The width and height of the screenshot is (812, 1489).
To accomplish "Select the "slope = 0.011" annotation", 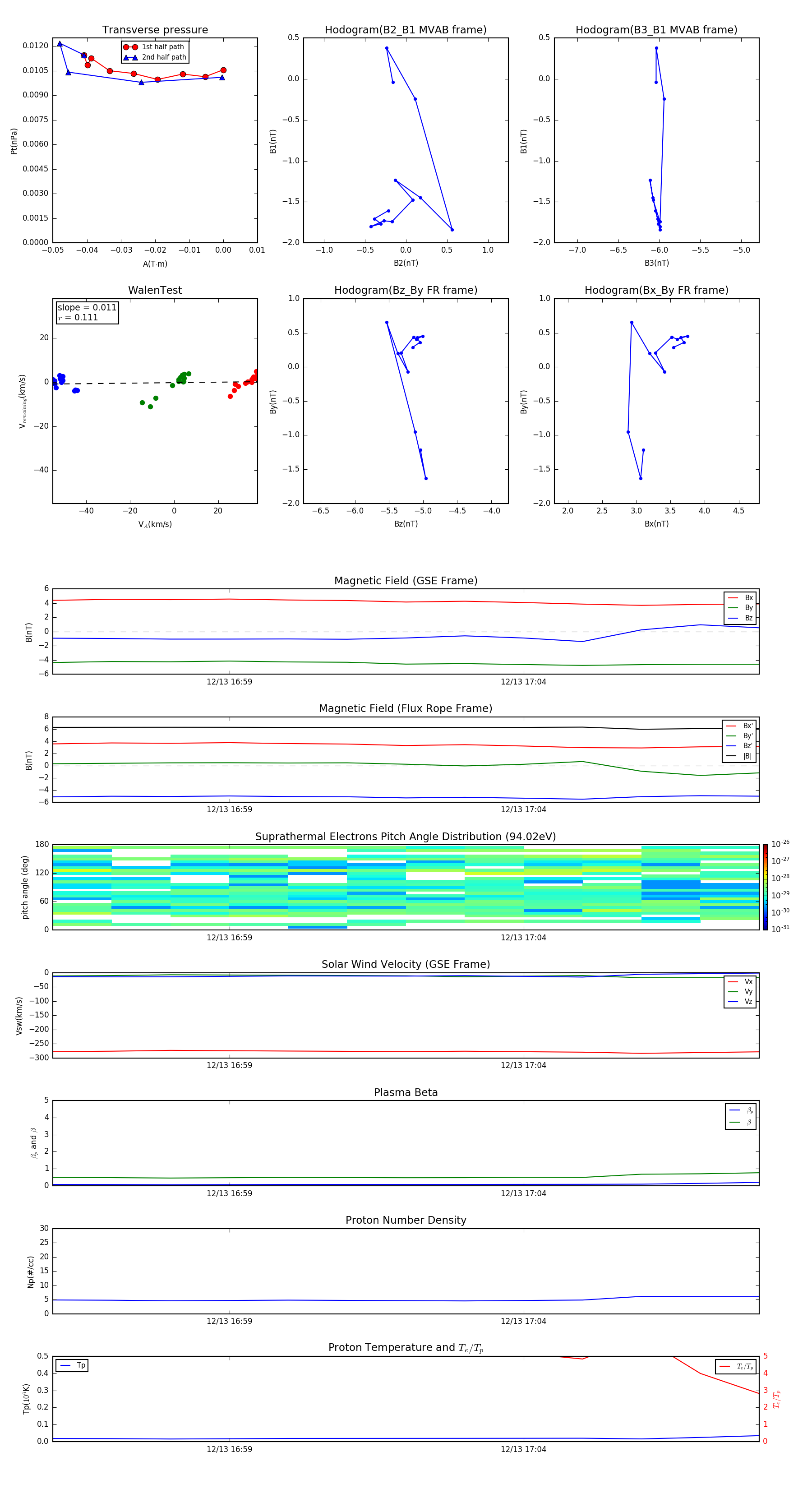I will (x=87, y=308).
